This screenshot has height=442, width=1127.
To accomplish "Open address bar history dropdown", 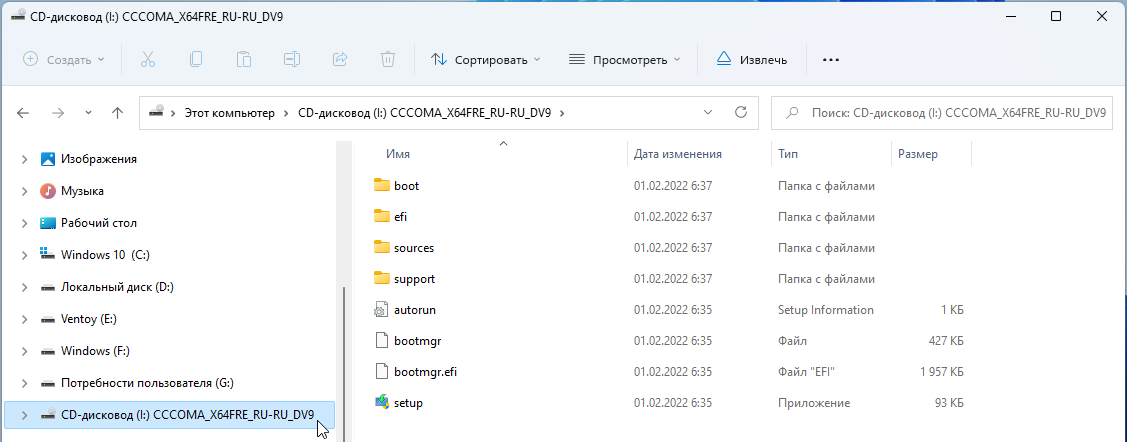I will click(708, 112).
